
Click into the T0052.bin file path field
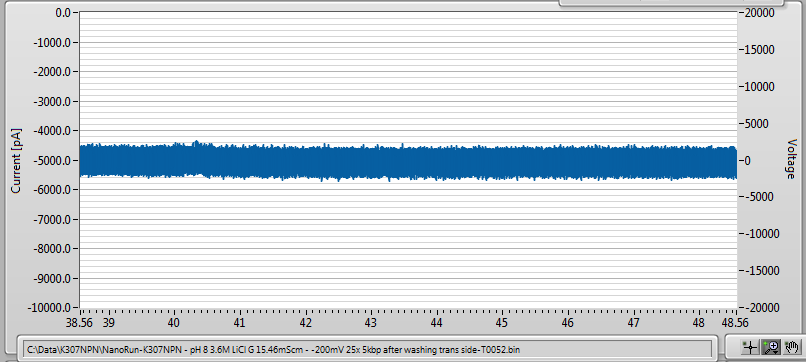click(x=368, y=350)
